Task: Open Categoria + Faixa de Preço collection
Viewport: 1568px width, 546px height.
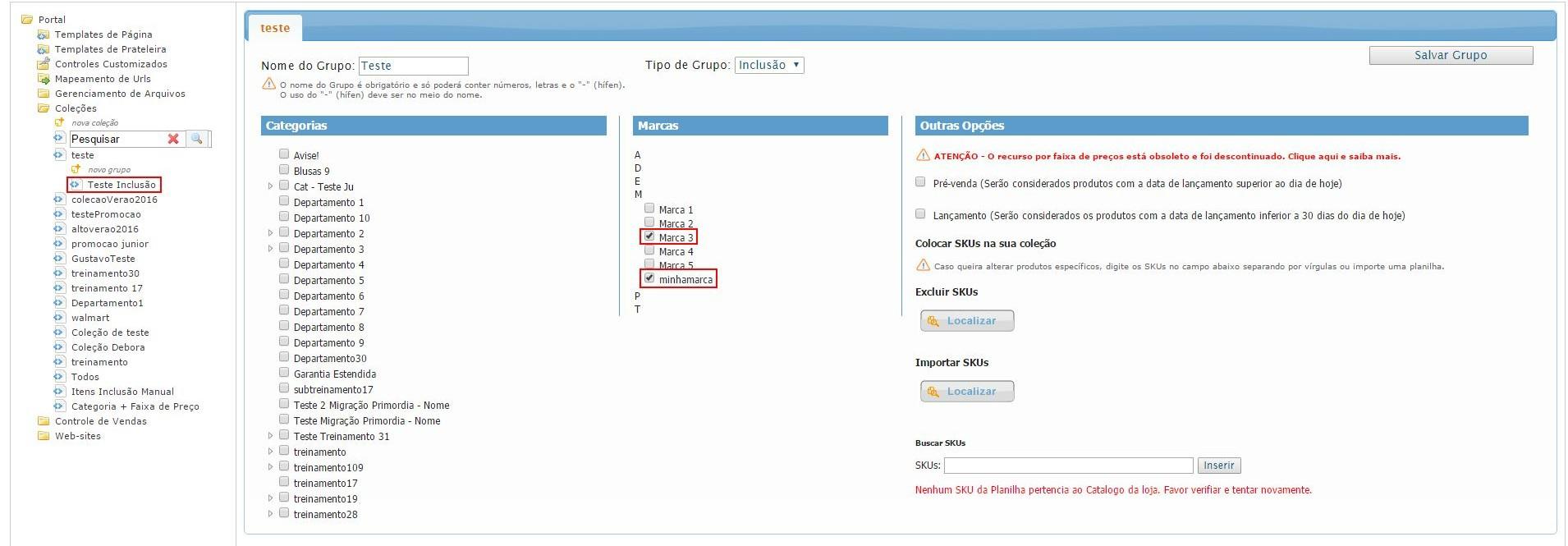Action: [x=135, y=406]
